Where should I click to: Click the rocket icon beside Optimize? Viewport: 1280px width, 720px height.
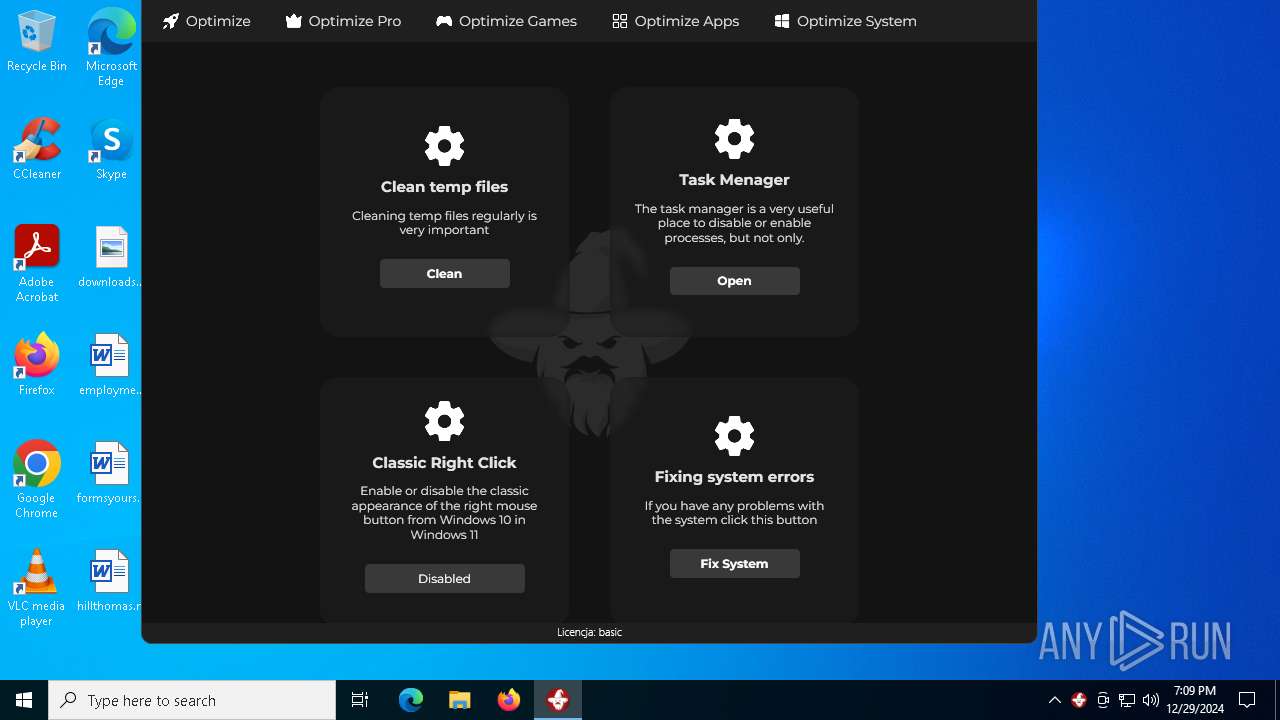pos(171,21)
